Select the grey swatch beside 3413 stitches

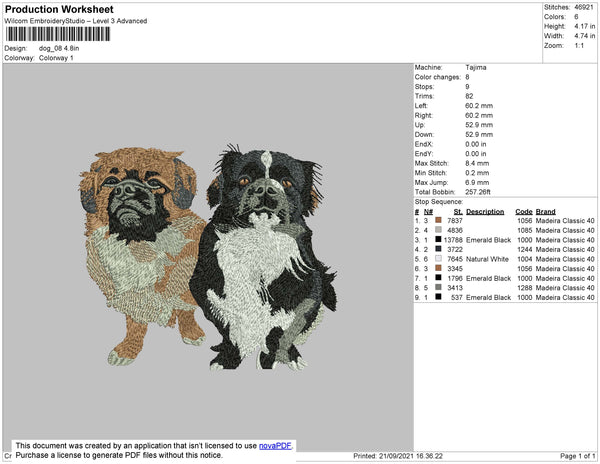[438, 287]
